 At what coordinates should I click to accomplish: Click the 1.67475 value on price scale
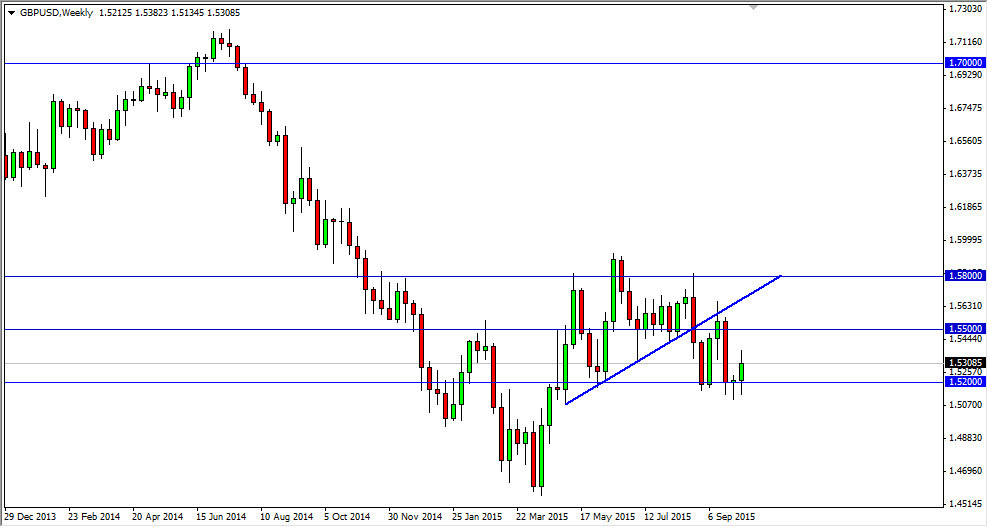966,108
